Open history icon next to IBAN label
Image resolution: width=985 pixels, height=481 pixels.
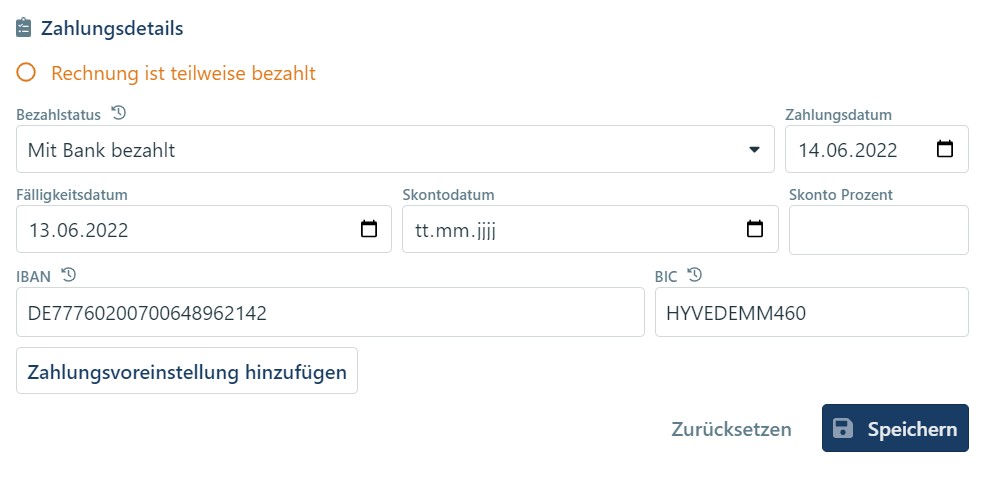pyautogui.click(x=68, y=275)
